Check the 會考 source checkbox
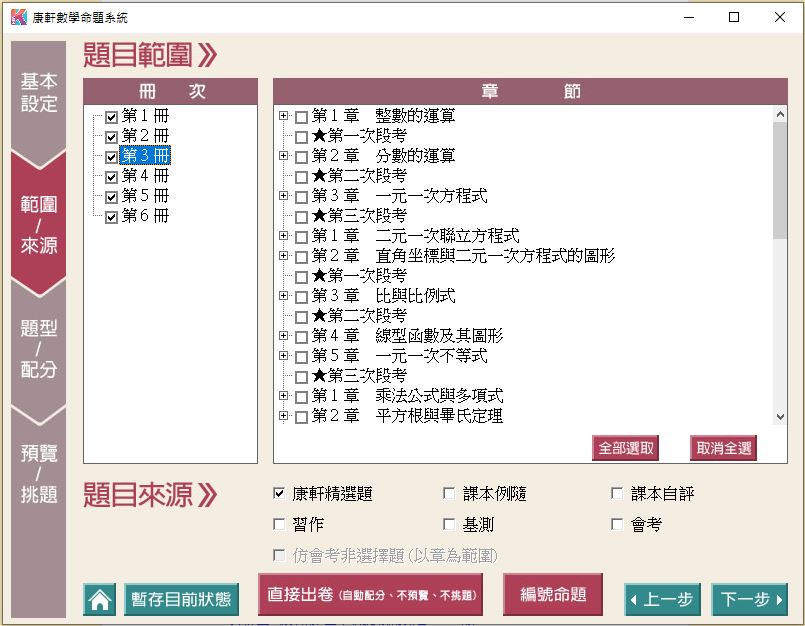 click(617, 524)
